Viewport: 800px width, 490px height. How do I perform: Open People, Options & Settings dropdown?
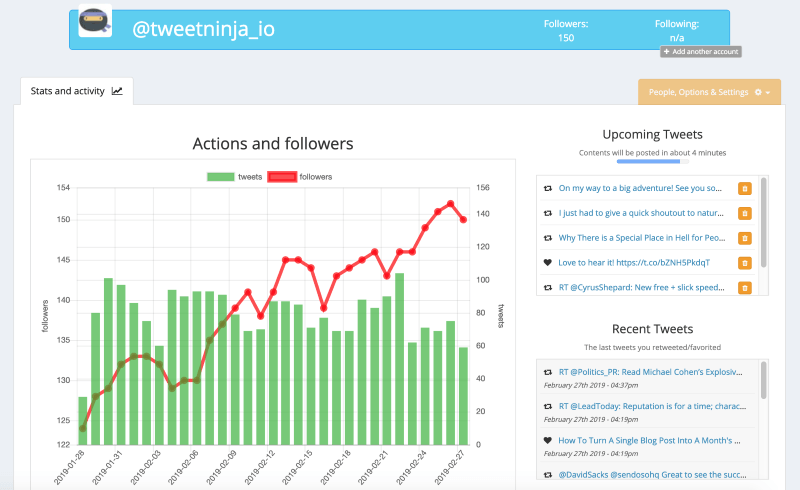click(x=709, y=92)
